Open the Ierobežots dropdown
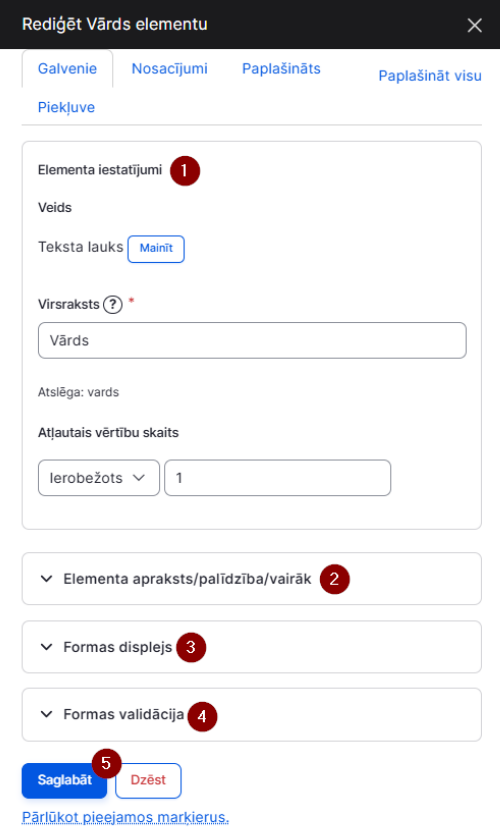501x831 pixels. 99,478
